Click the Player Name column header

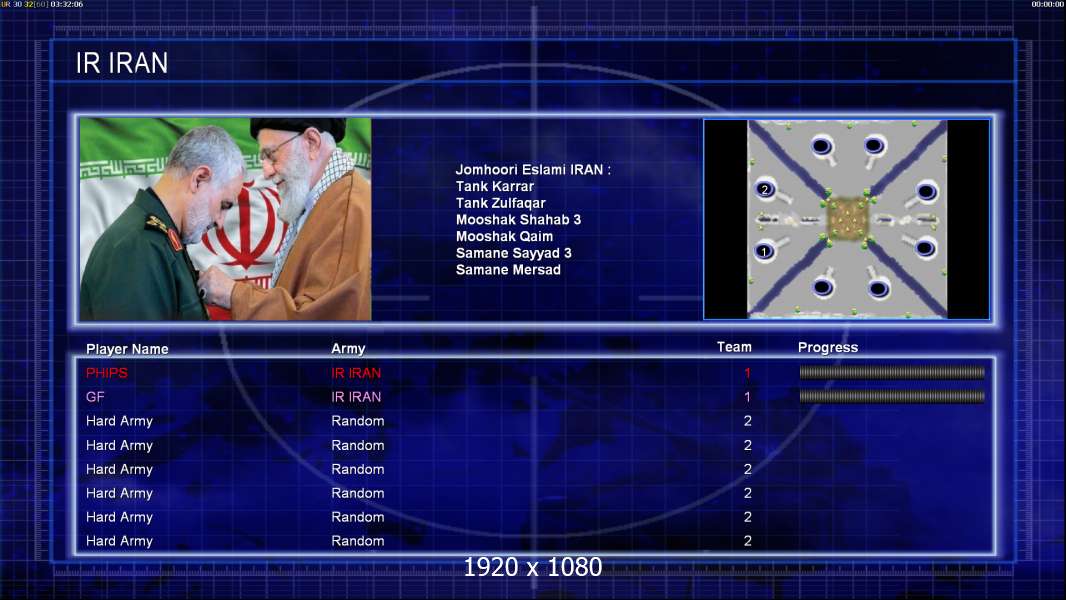tap(127, 349)
